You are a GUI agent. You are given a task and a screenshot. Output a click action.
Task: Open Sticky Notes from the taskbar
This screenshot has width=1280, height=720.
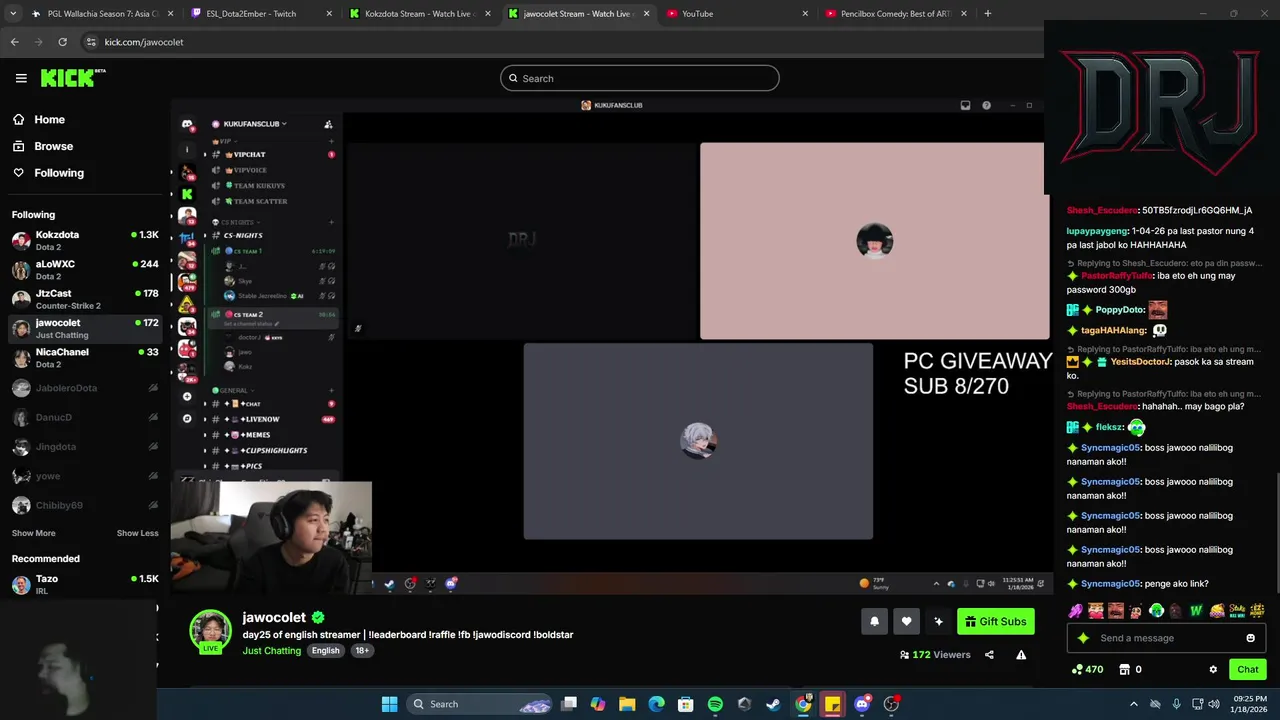tap(832, 704)
